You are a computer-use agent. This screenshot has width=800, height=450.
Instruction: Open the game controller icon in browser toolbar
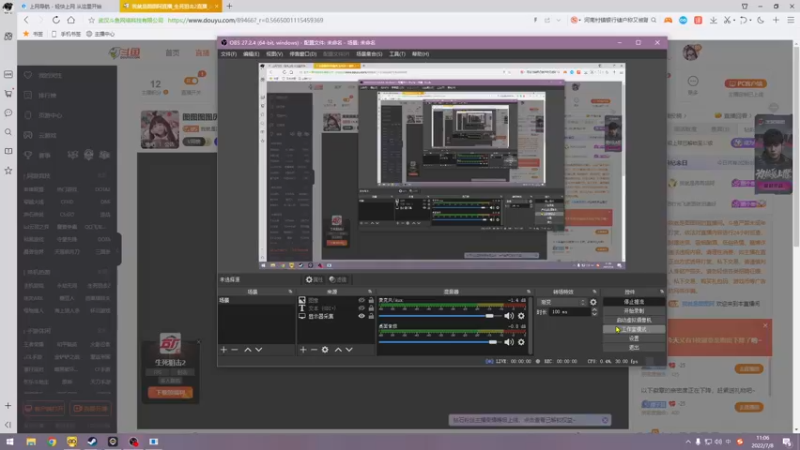pyautogui.click(x=668, y=20)
